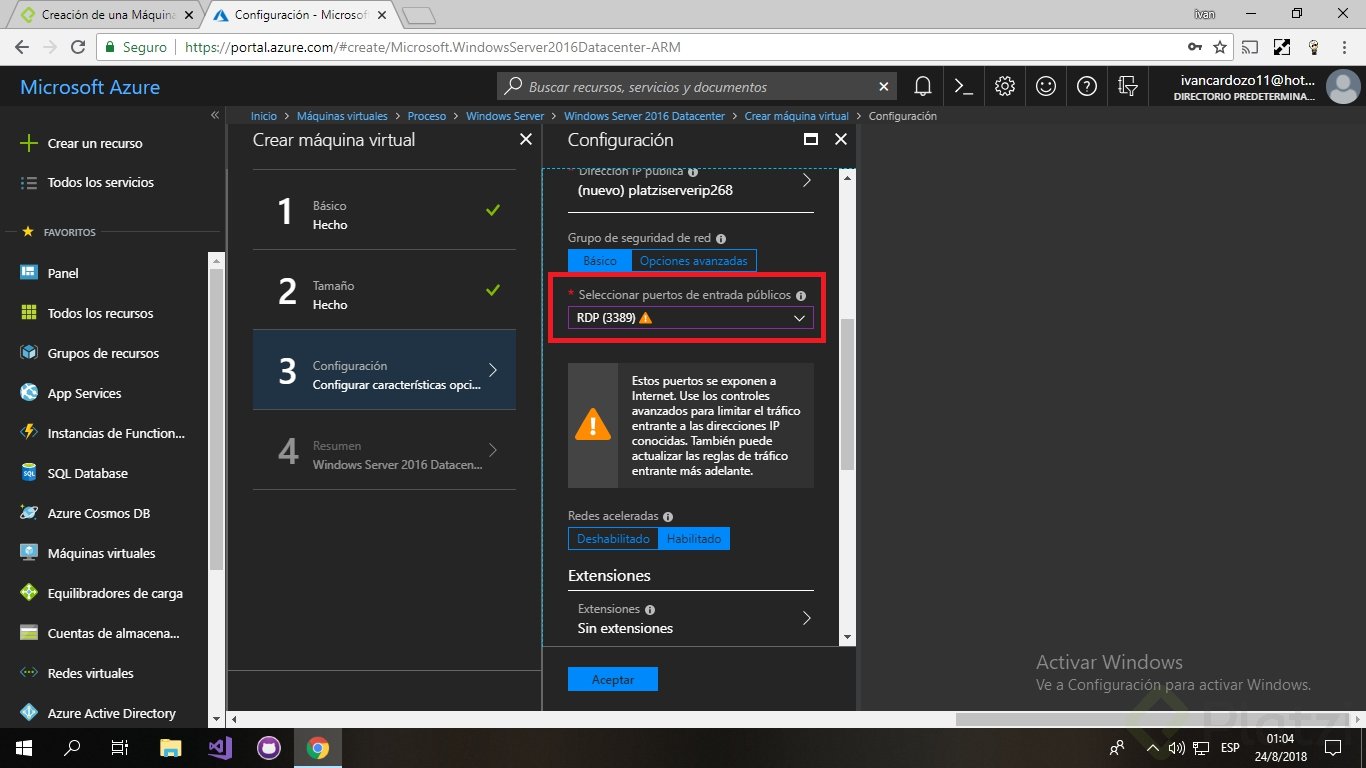Screen dimensions: 1366x768
Task: Go to the Windows Server 2016 Datacenter breadcrumb
Action: 645,116
